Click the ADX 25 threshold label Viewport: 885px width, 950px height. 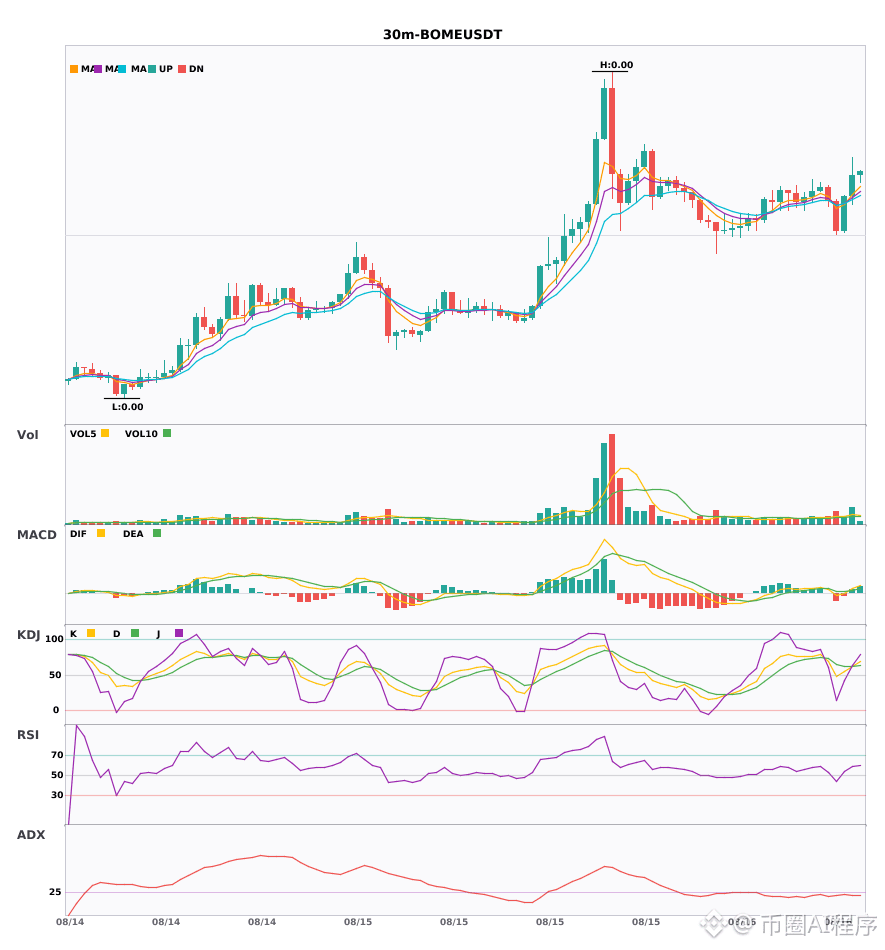(x=55, y=892)
